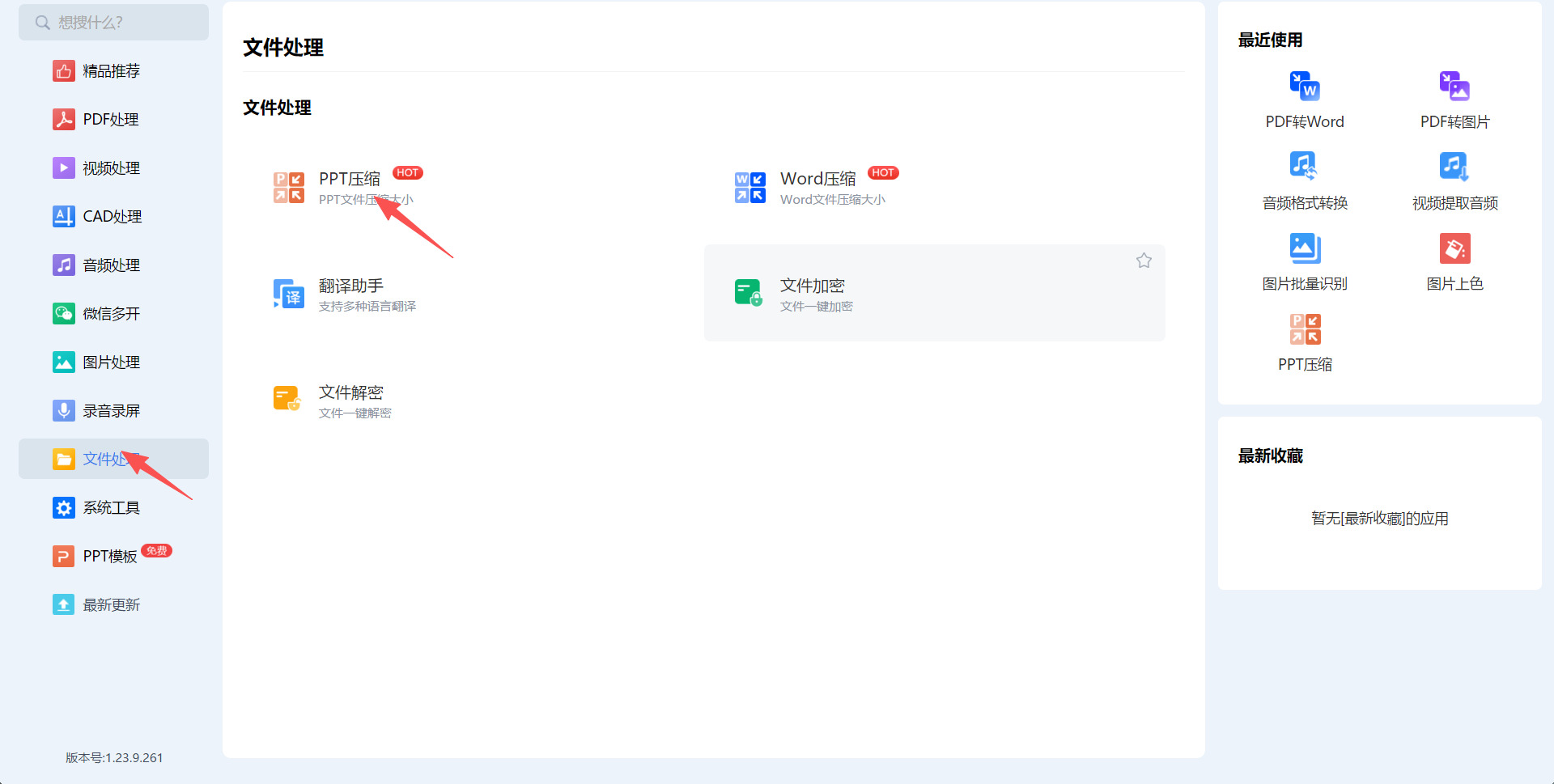Click the search box magnifier icon
Image resolution: width=1554 pixels, height=784 pixels.
42,23
